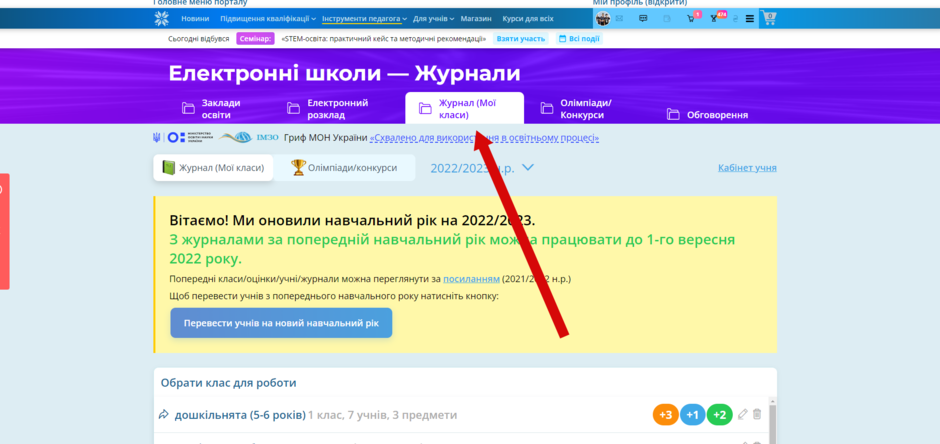The image size is (940, 444).
Task: Open the STEM-освіта seminar title link
Action: click(x=384, y=38)
